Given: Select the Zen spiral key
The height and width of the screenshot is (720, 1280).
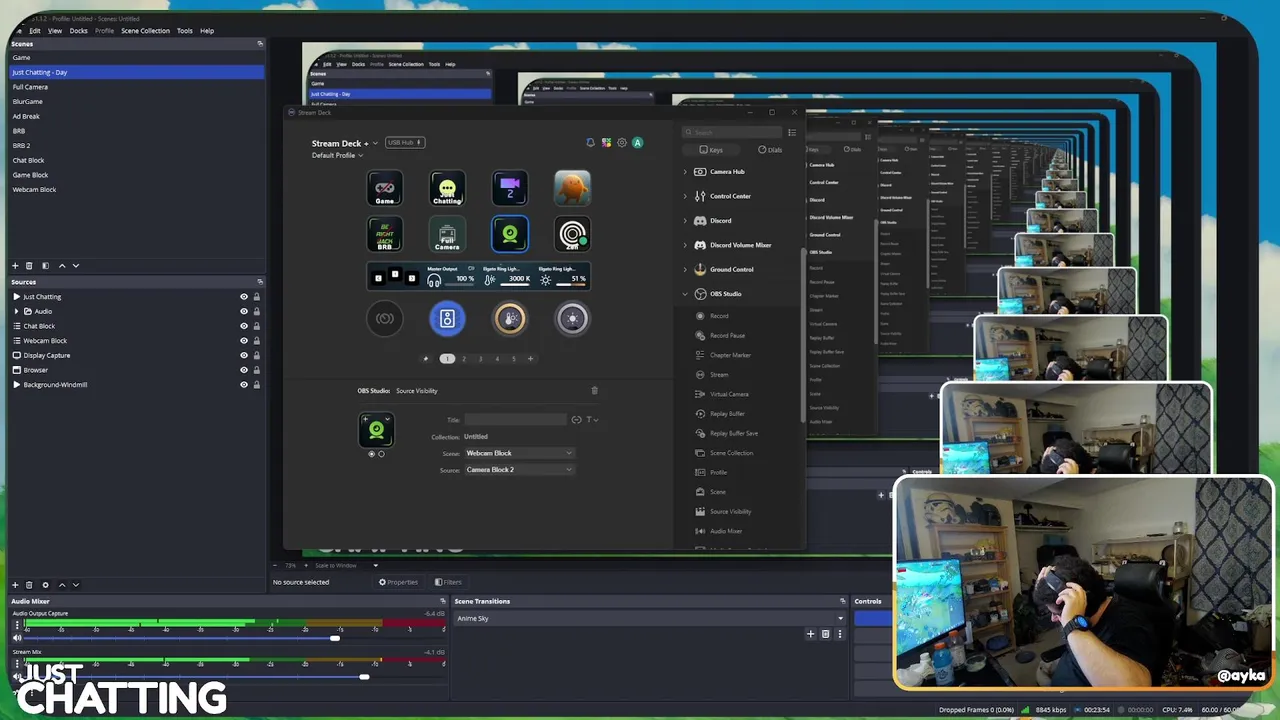Looking at the screenshot, I should click(x=572, y=234).
